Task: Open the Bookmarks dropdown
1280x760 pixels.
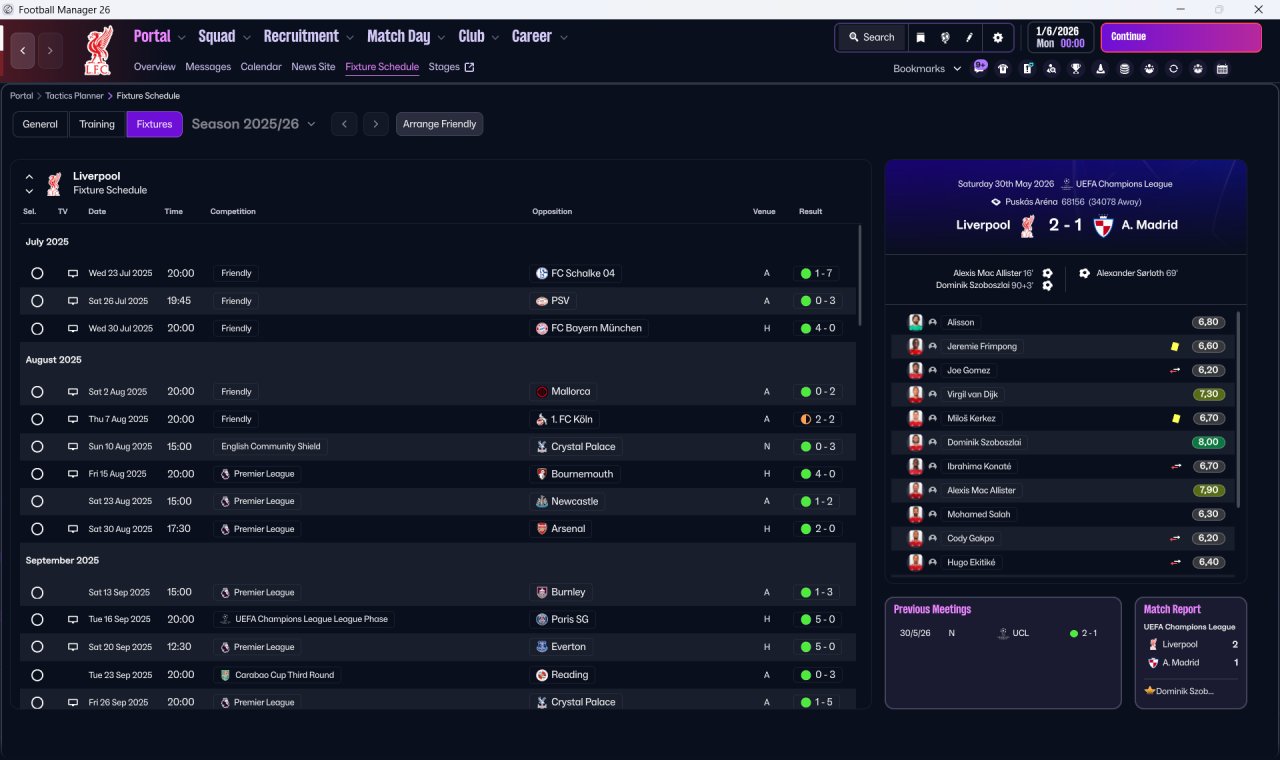Action: pos(927,69)
